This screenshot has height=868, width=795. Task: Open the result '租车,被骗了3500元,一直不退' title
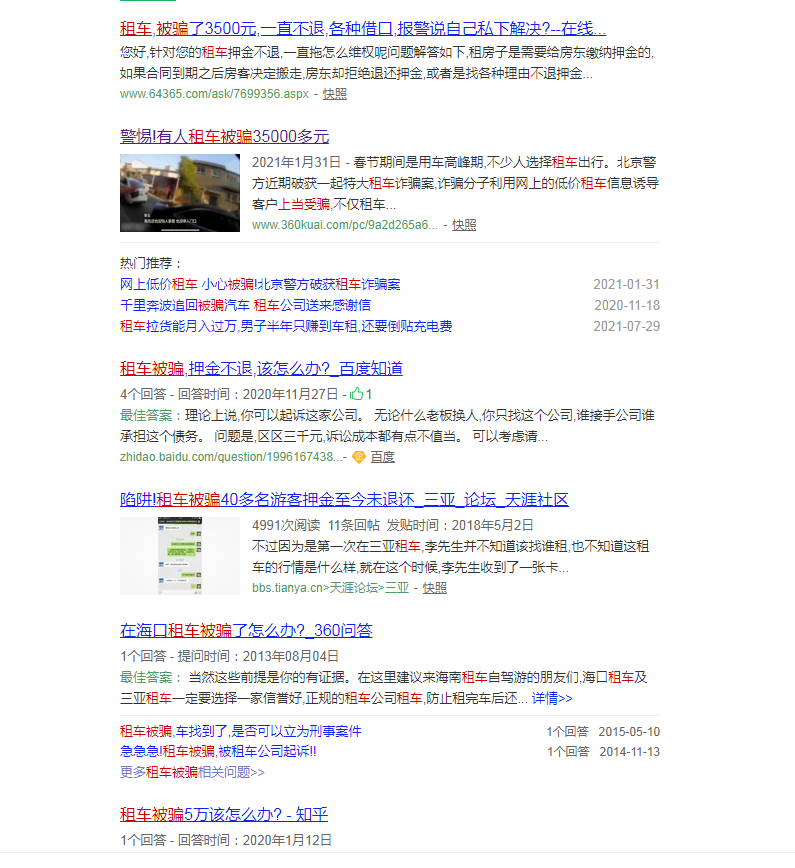(x=363, y=28)
